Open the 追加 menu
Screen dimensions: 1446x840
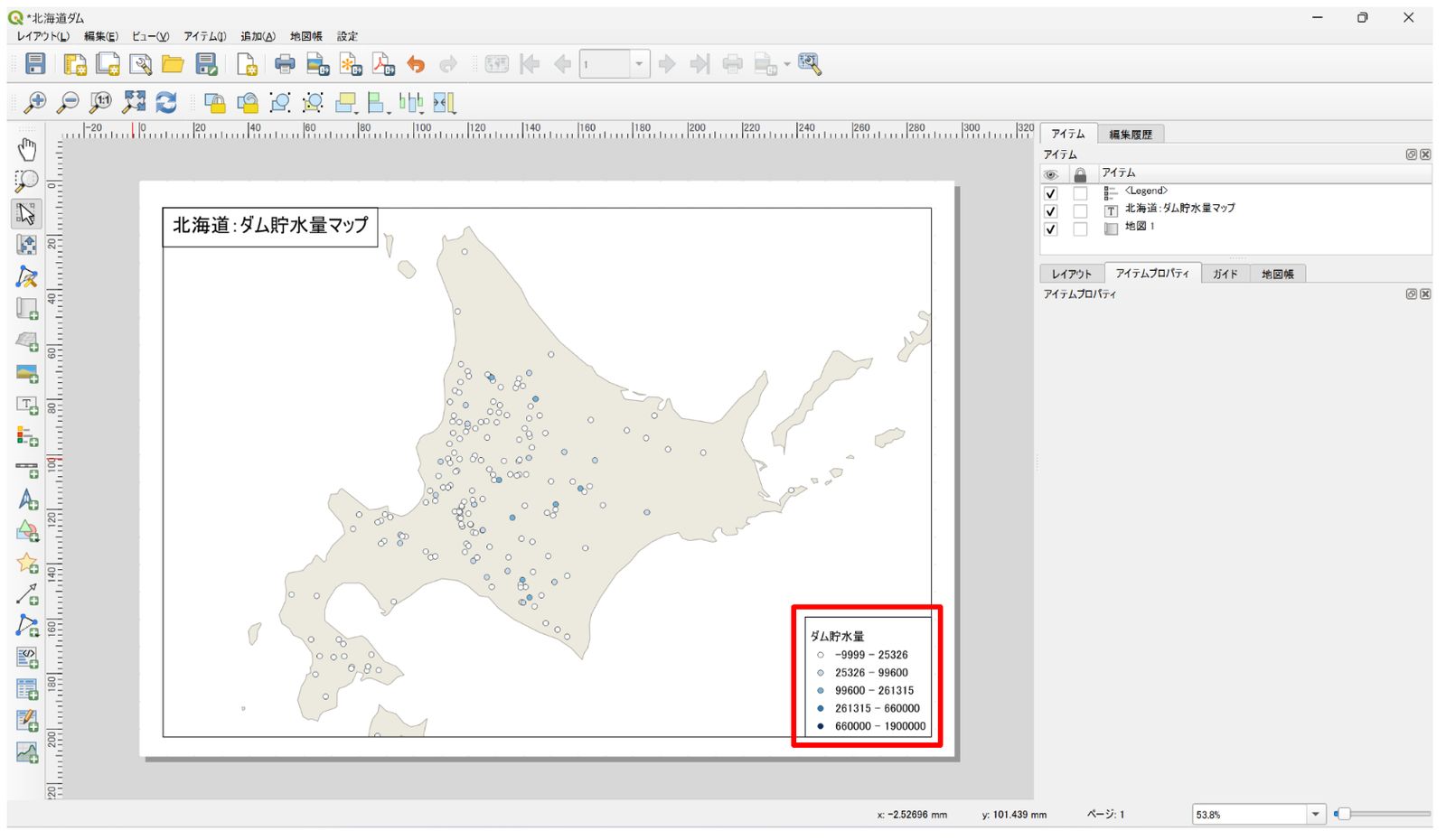coord(258,36)
